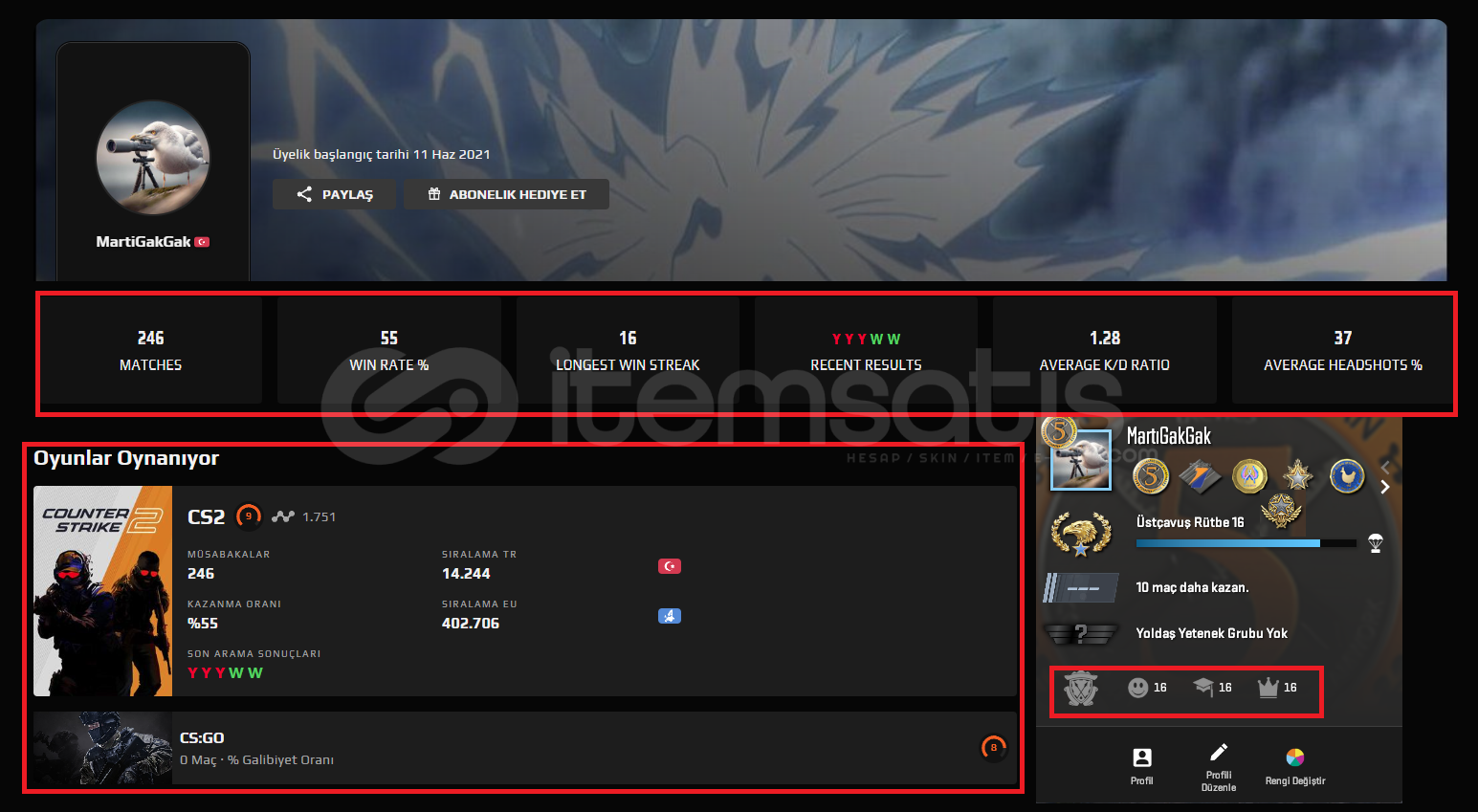Image resolution: width=1478 pixels, height=812 pixels.
Task: Click the unranked skill group badge with dashes
Action: click(1081, 587)
